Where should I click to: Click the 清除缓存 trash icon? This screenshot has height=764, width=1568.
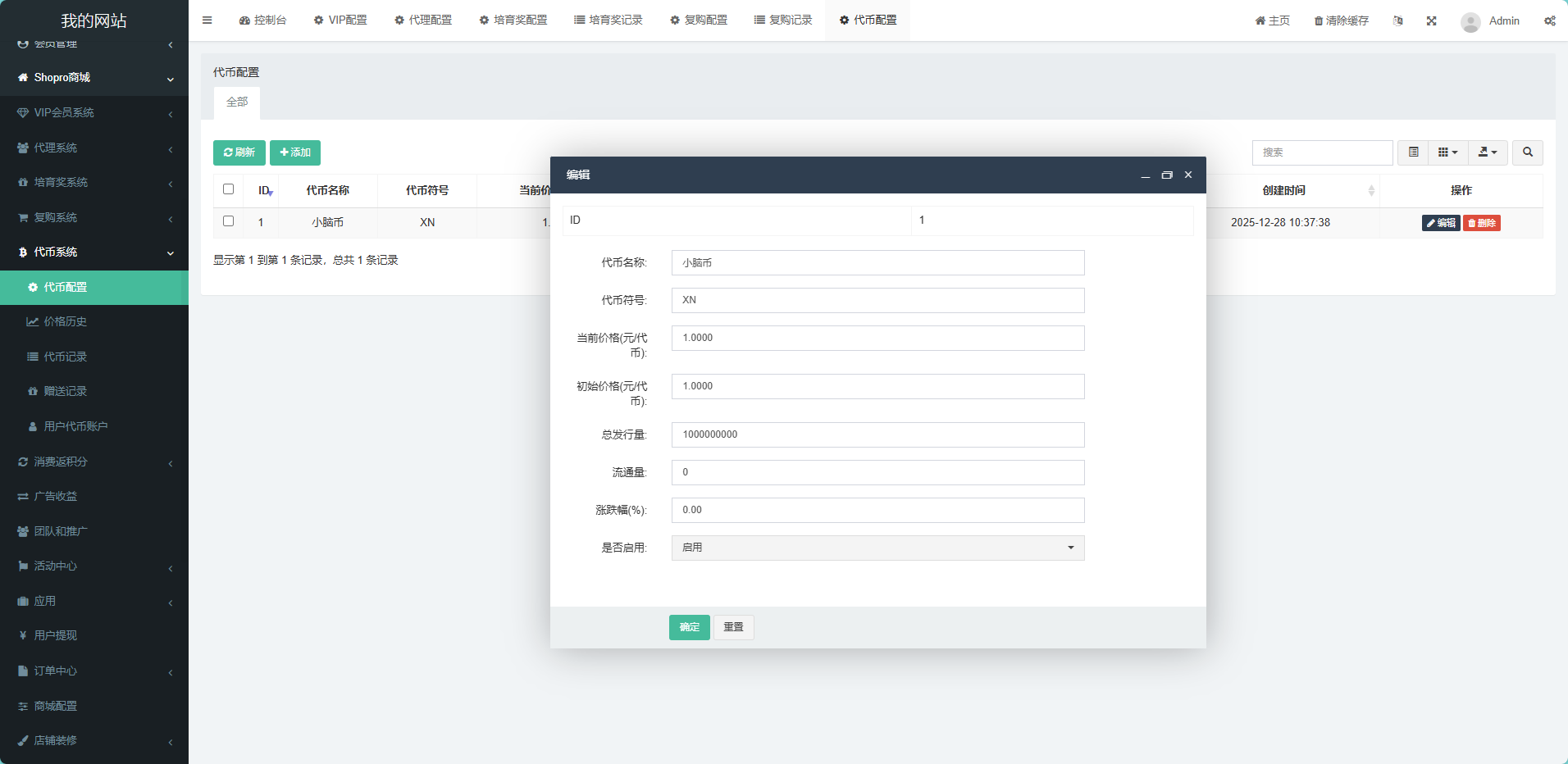[1319, 21]
